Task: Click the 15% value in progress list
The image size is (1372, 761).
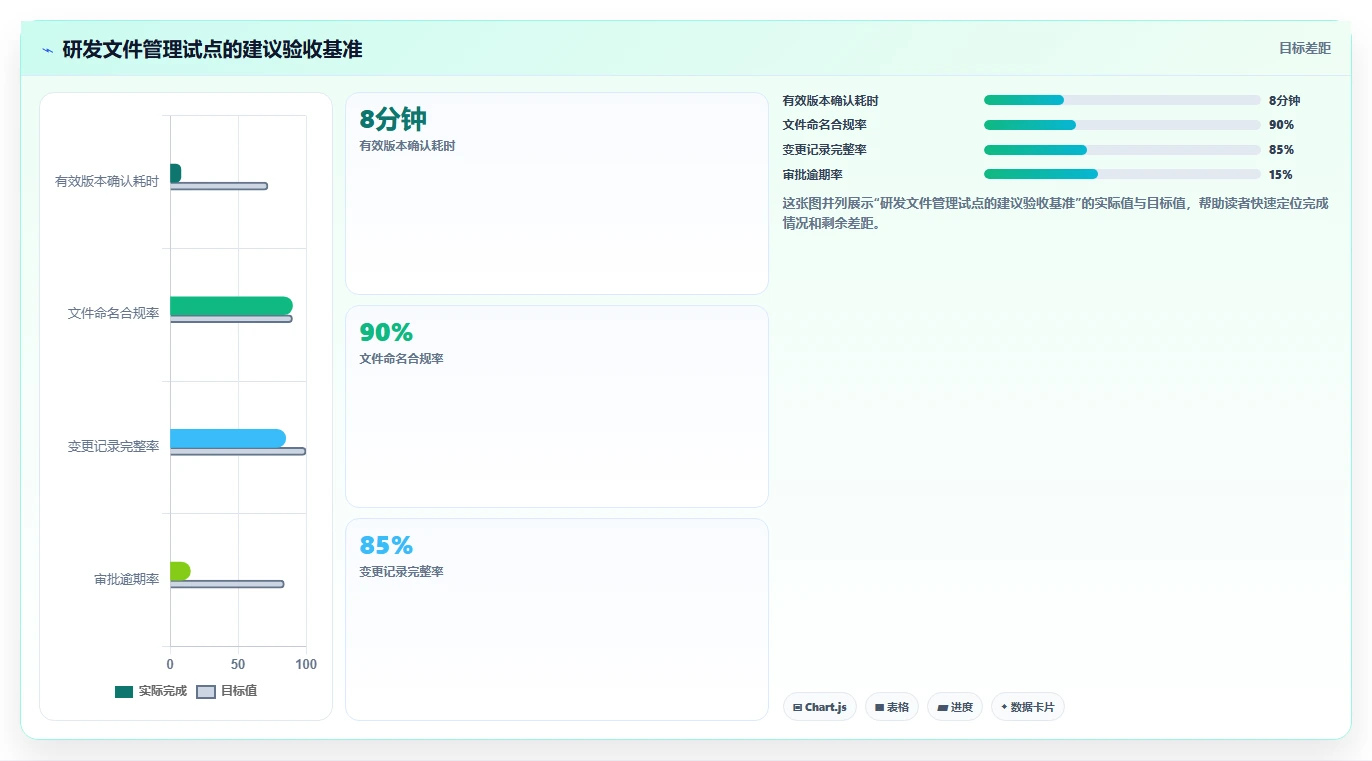Action: (1281, 175)
